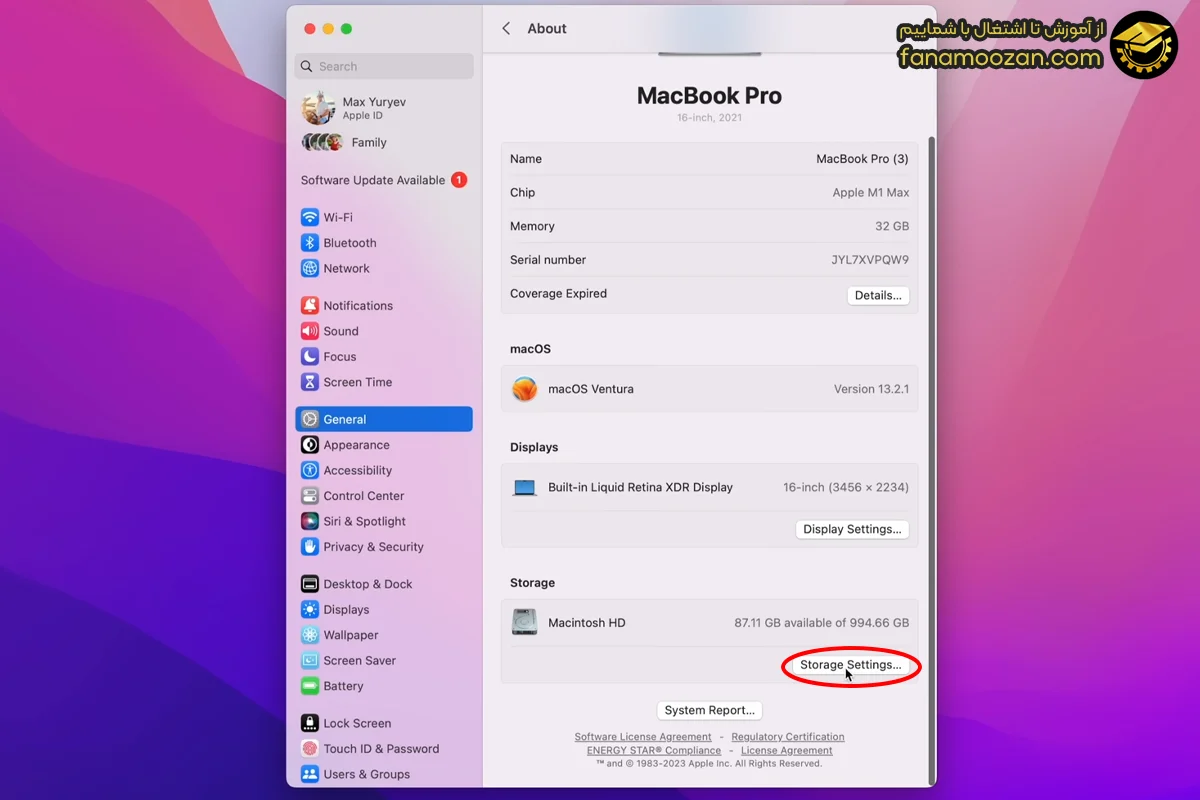Image resolution: width=1200 pixels, height=800 pixels.
Task: Click the About pane vertical scrollbar
Action: click(932, 460)
